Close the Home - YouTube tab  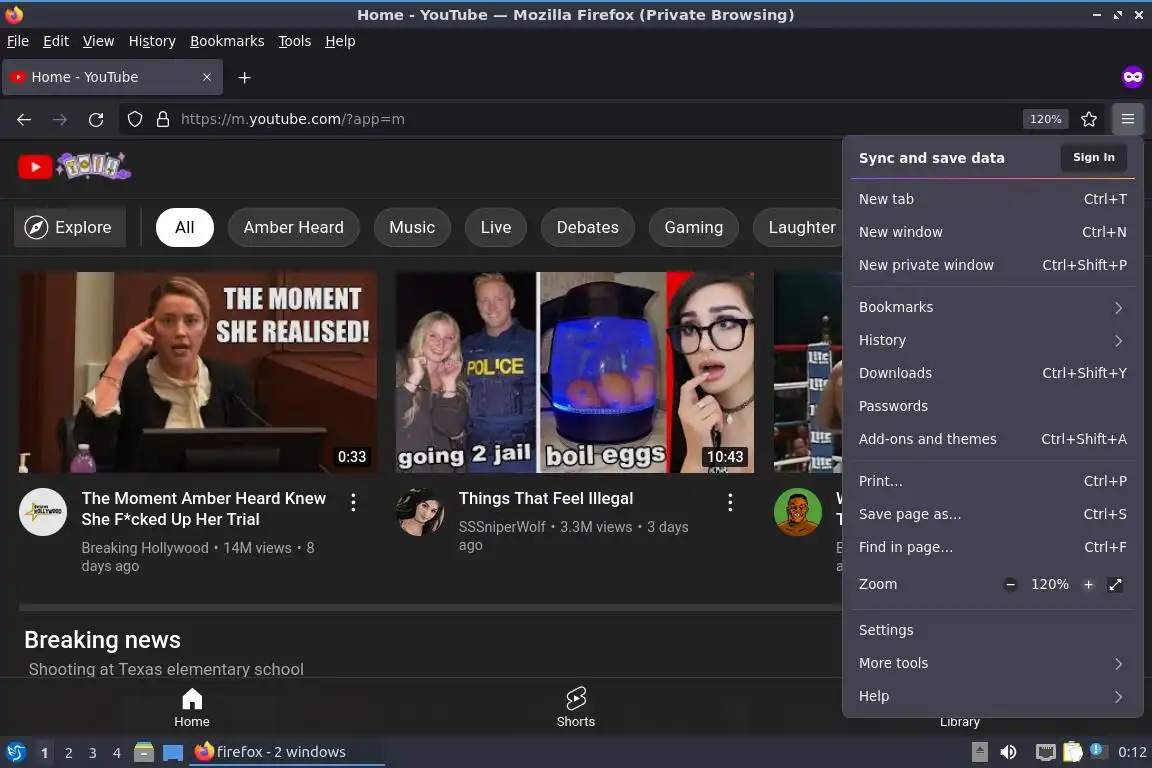pos(207,77)
